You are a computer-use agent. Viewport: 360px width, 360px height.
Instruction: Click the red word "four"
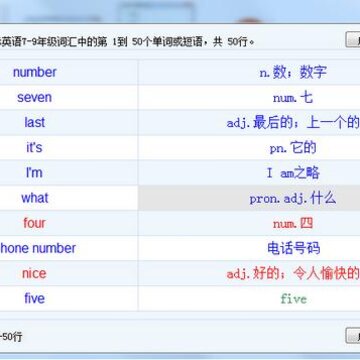[35, 223]
